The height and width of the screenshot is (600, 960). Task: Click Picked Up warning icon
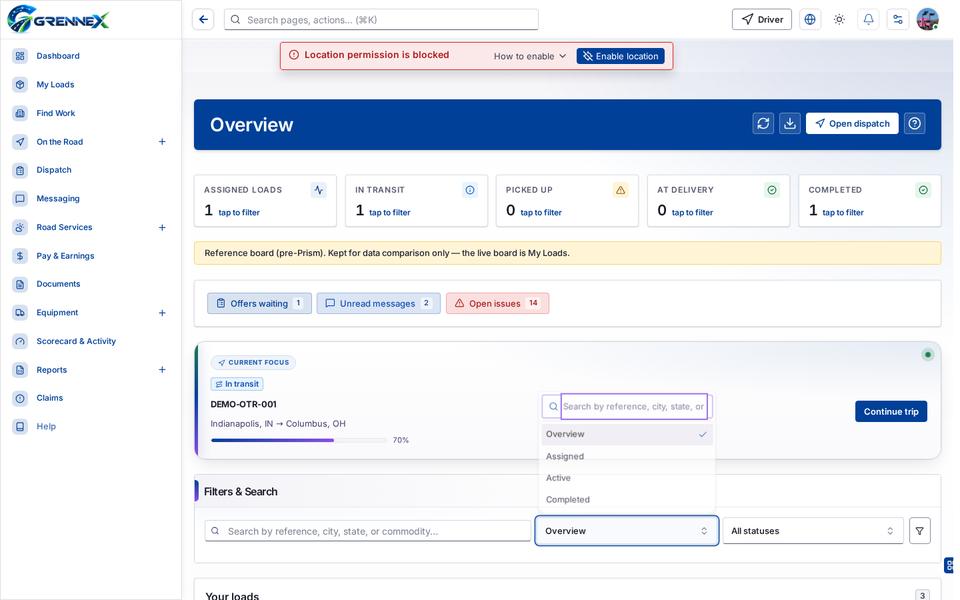tap(621, 190)
